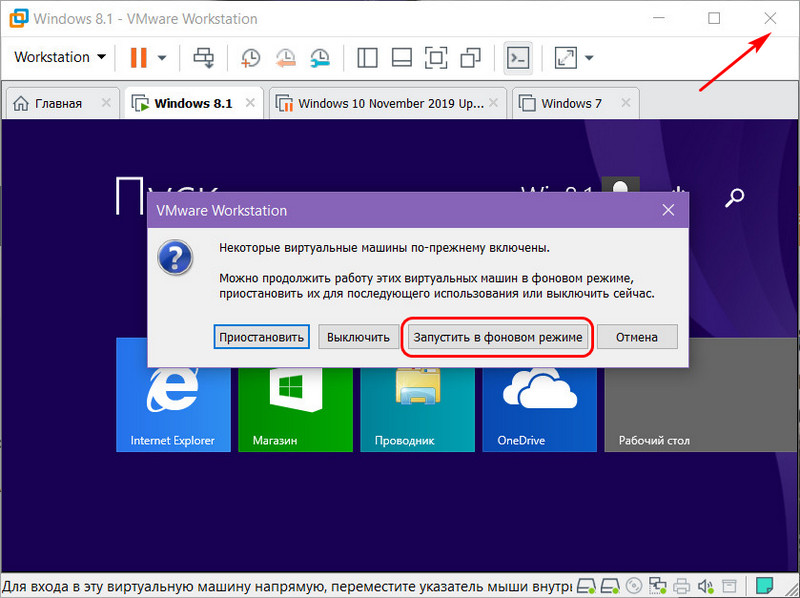Choose Запустить в фоновом режиме
Viewport: 800px width, 598px height.
(497, 337)
